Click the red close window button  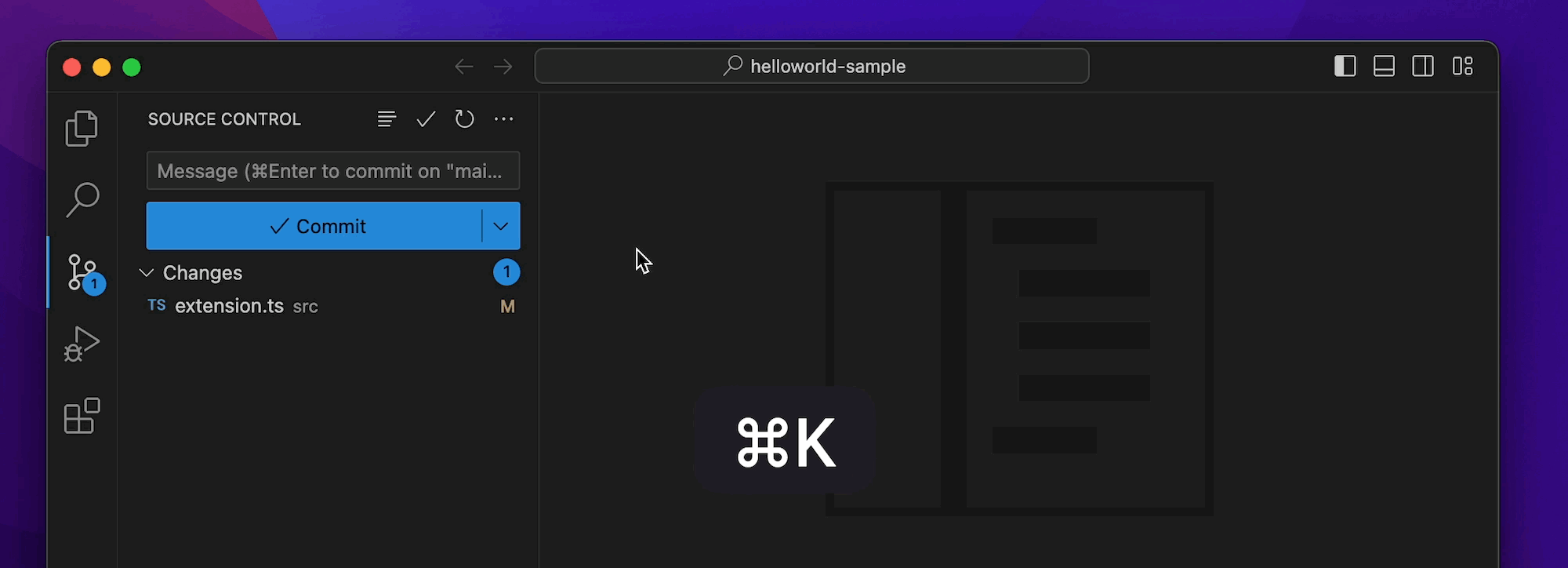click(x=72, y=67)
